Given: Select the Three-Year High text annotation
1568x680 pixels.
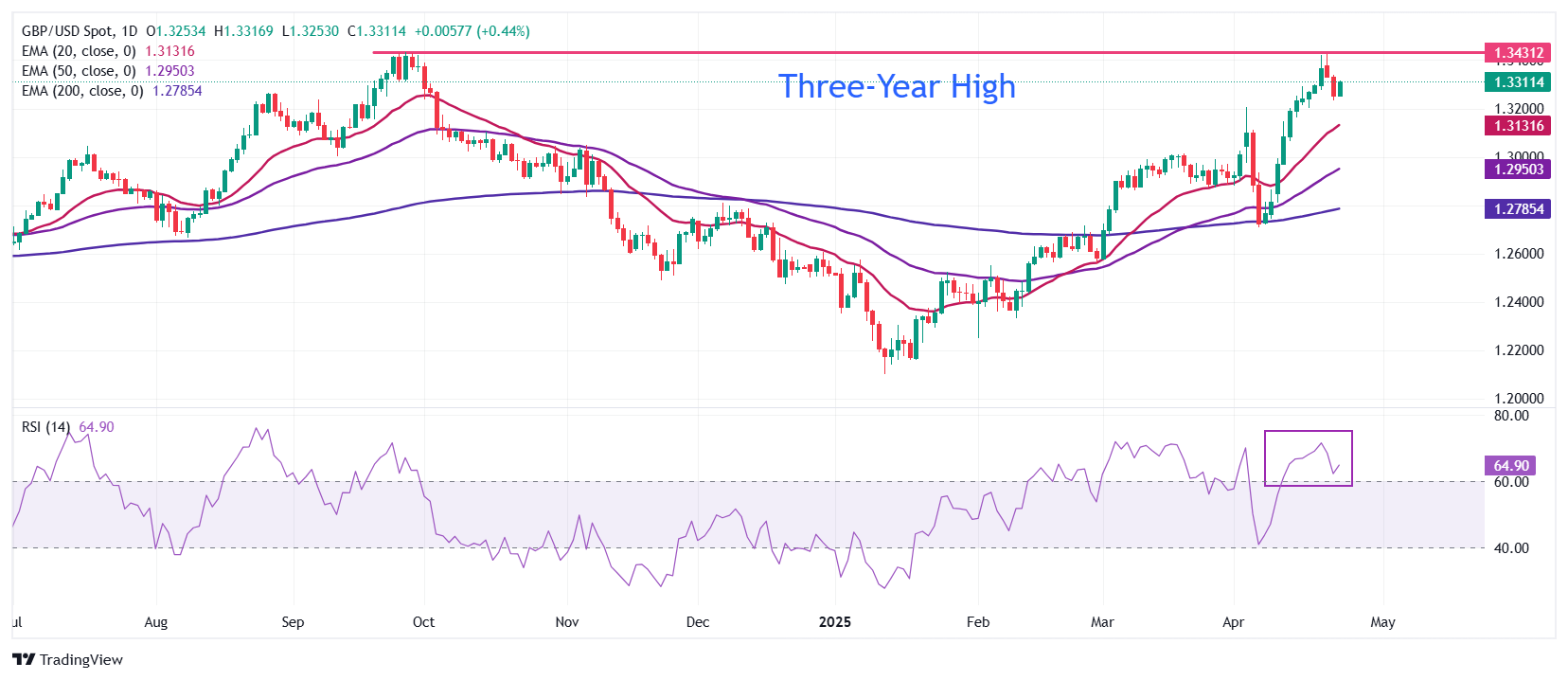Looking at the screenshot, I should point(896,86).
